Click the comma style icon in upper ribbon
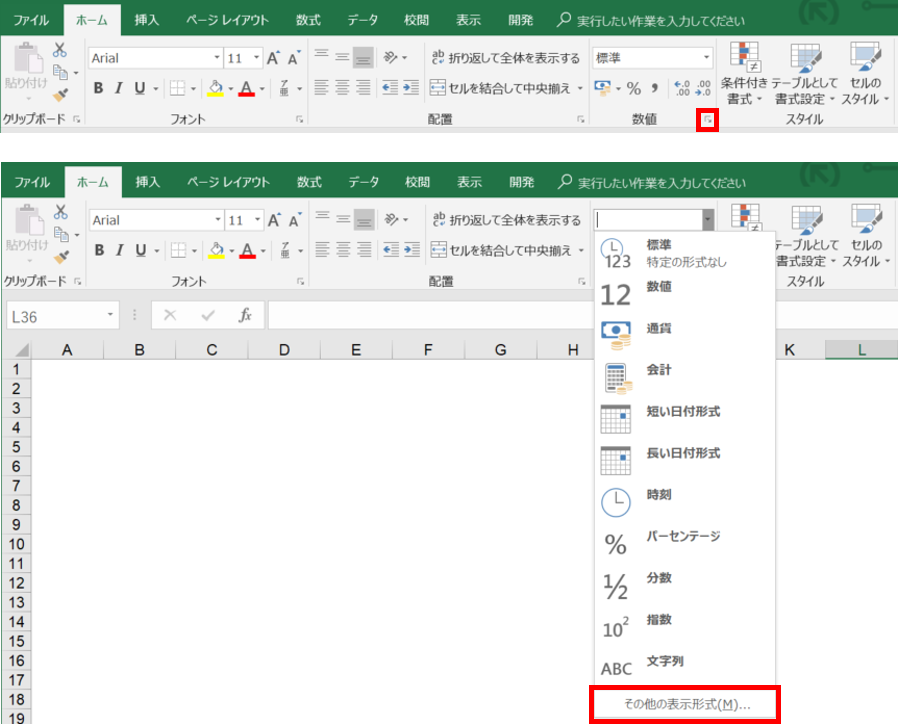 click(x=655, y=89)
